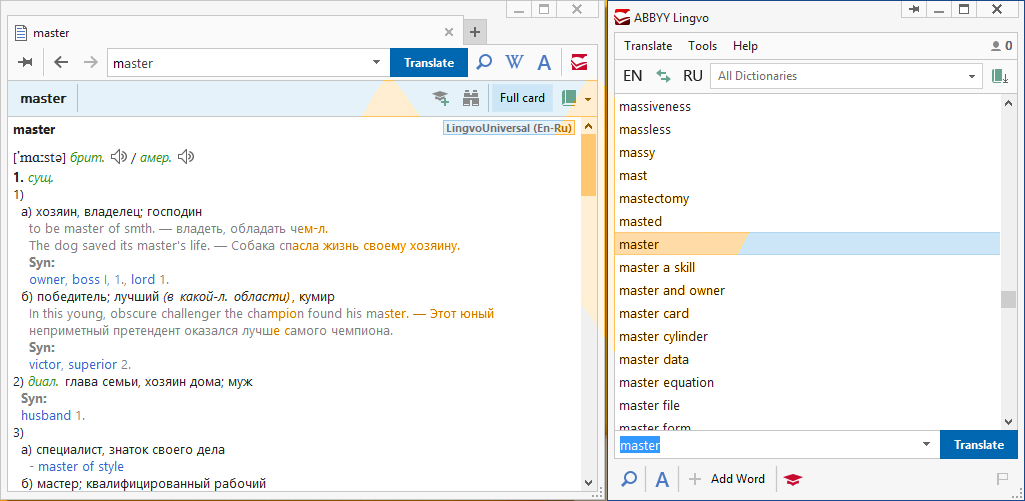Image resolution: width=1025 pixels, height=501 pixels.
Task: Follow the boss synonym link
Action: pos(86,280)
